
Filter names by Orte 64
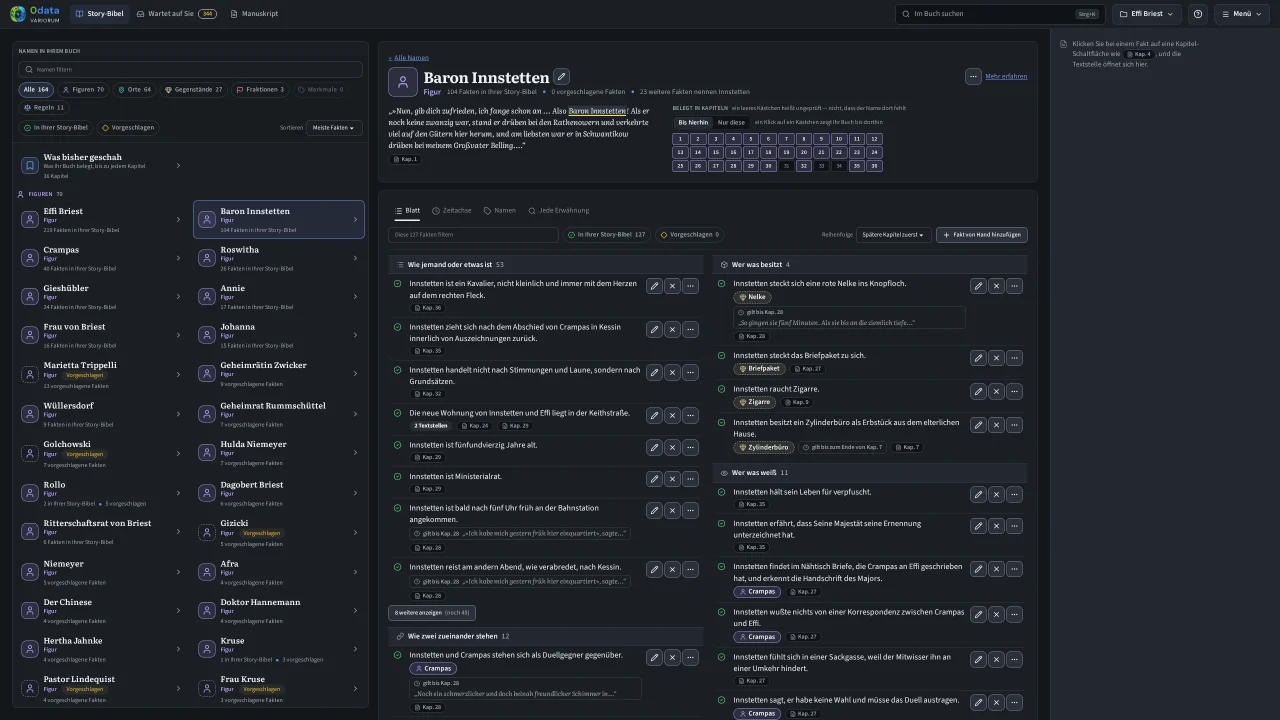click(x=134, y=90)
